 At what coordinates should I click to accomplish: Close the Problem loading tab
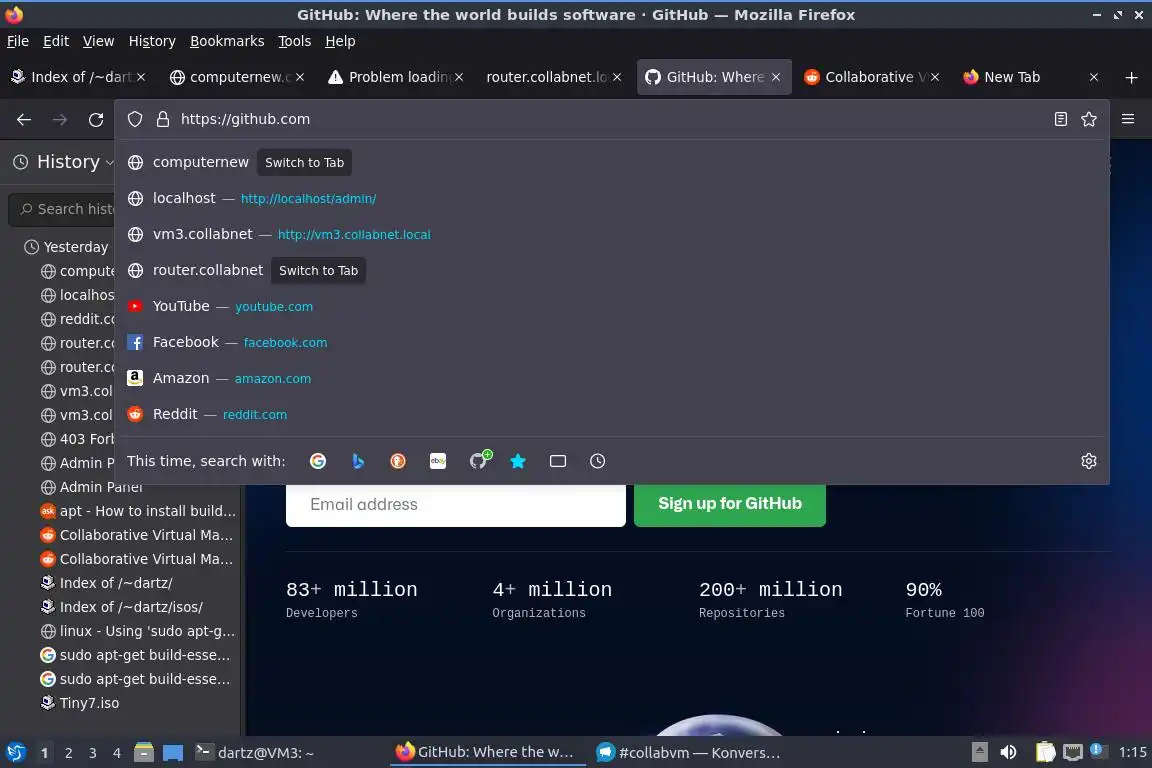(x=458, y=77)
